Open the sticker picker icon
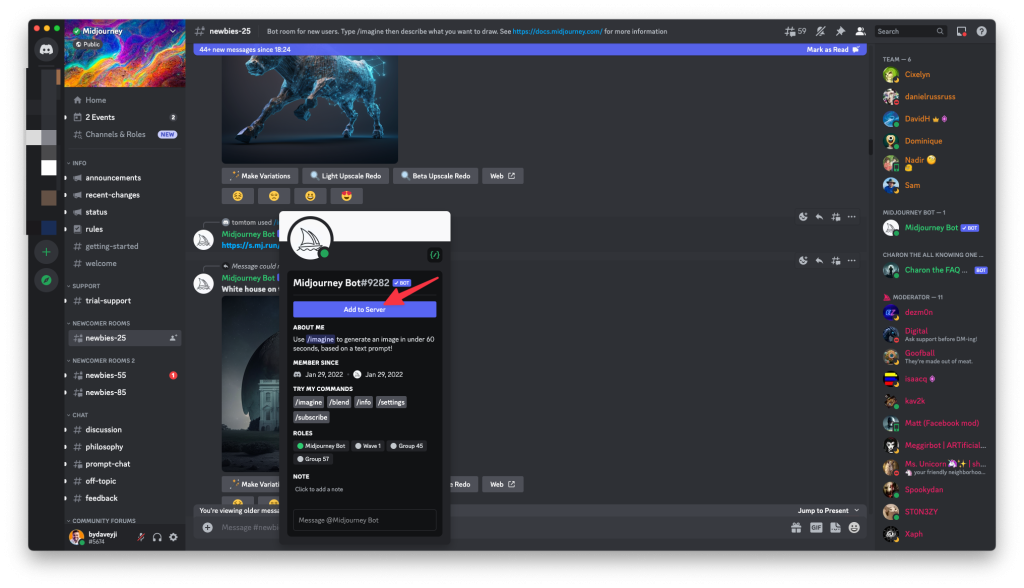Screen dimensions: 1024x588 [835, 528]
